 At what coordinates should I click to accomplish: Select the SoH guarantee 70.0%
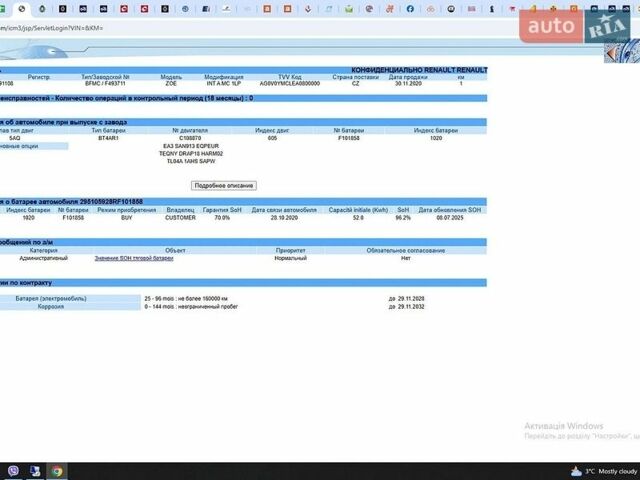(222, 218)
